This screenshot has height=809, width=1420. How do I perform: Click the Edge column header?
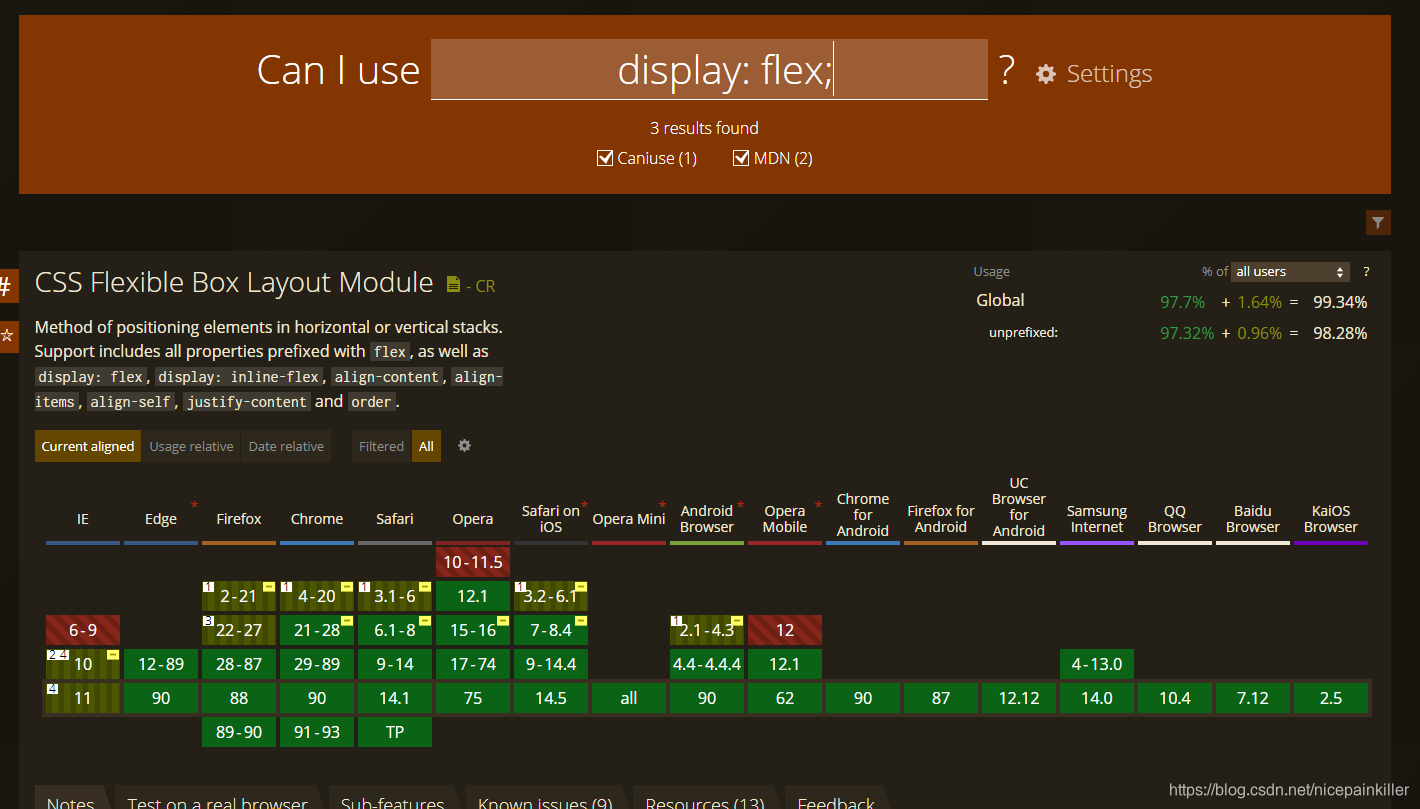tap(161, 519)
